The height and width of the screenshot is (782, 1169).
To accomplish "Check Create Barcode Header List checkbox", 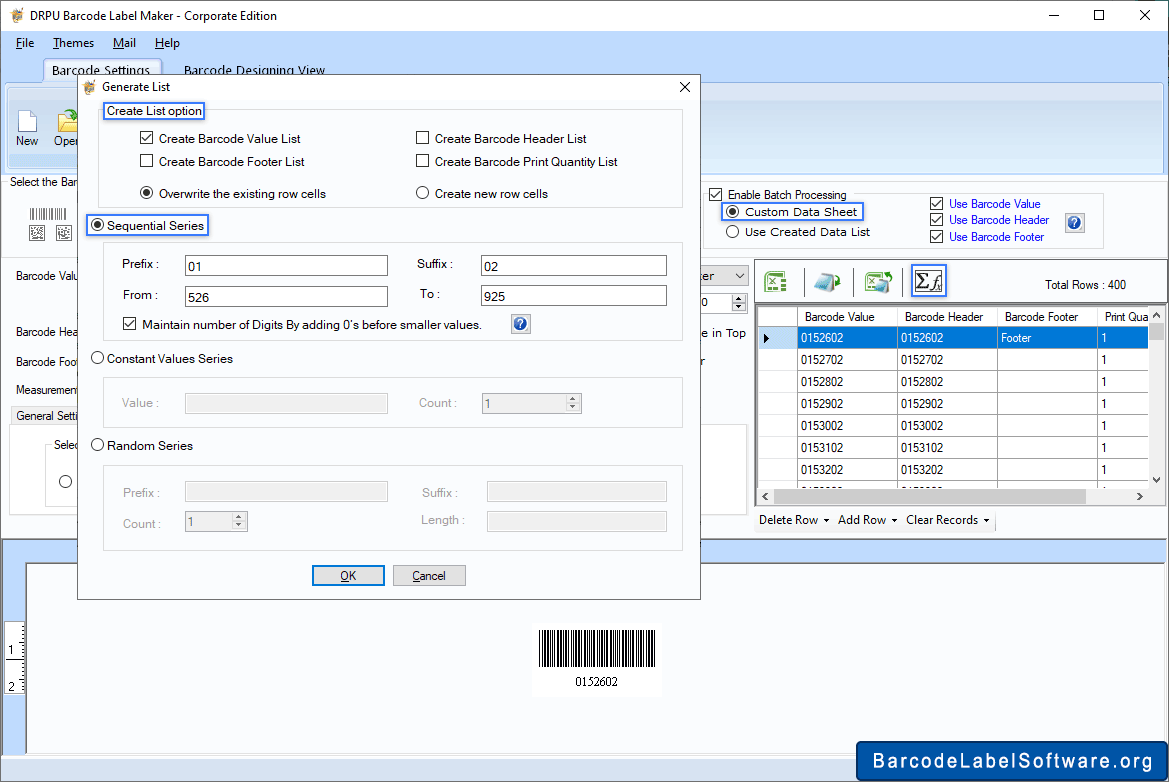I will (423, 139).
